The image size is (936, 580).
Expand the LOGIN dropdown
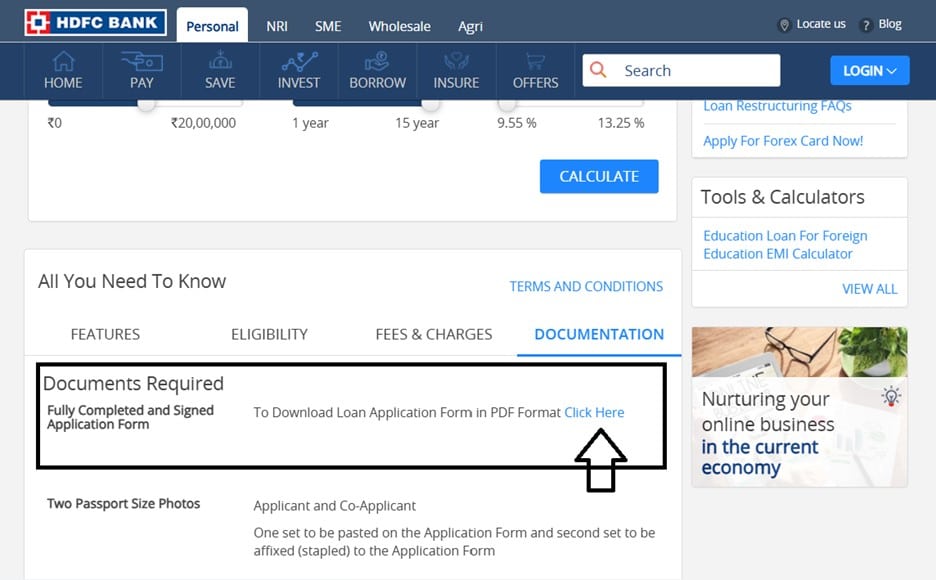pos(869,70)
